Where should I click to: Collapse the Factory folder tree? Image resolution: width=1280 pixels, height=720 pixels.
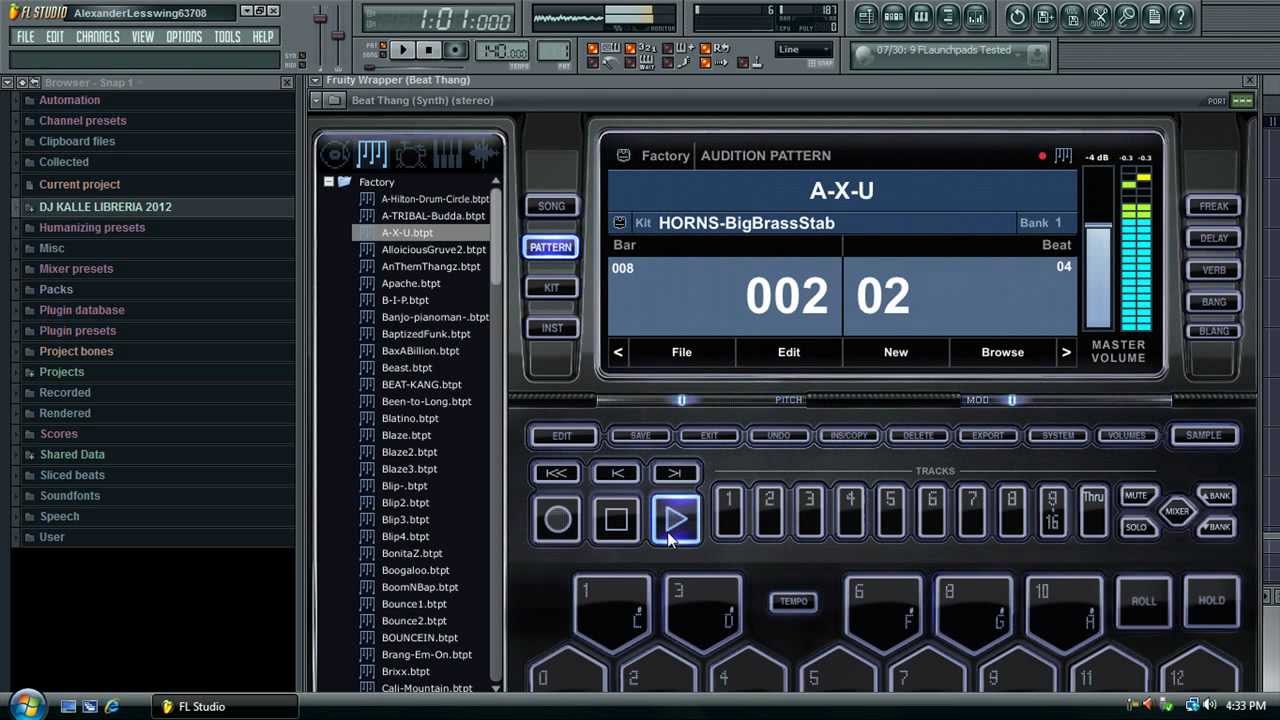click(328, 182)
